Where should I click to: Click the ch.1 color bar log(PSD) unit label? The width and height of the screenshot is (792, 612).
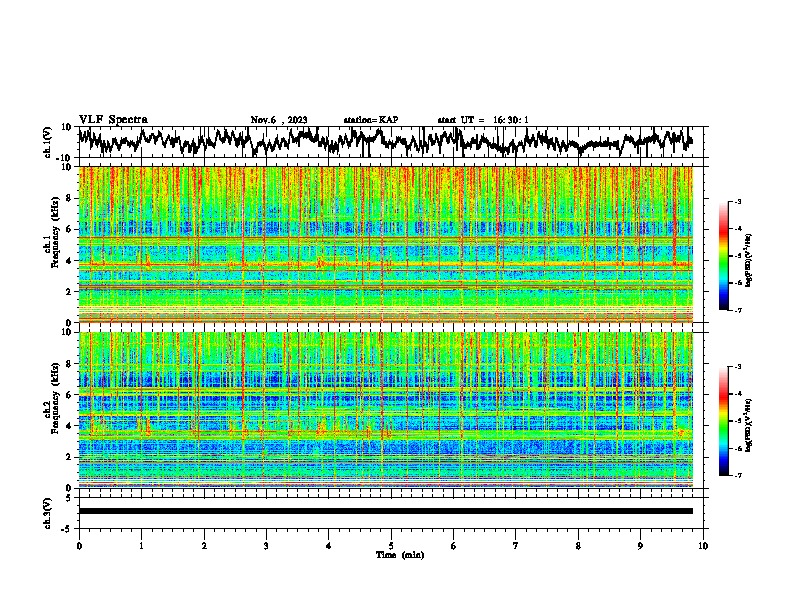click(749, 261)
